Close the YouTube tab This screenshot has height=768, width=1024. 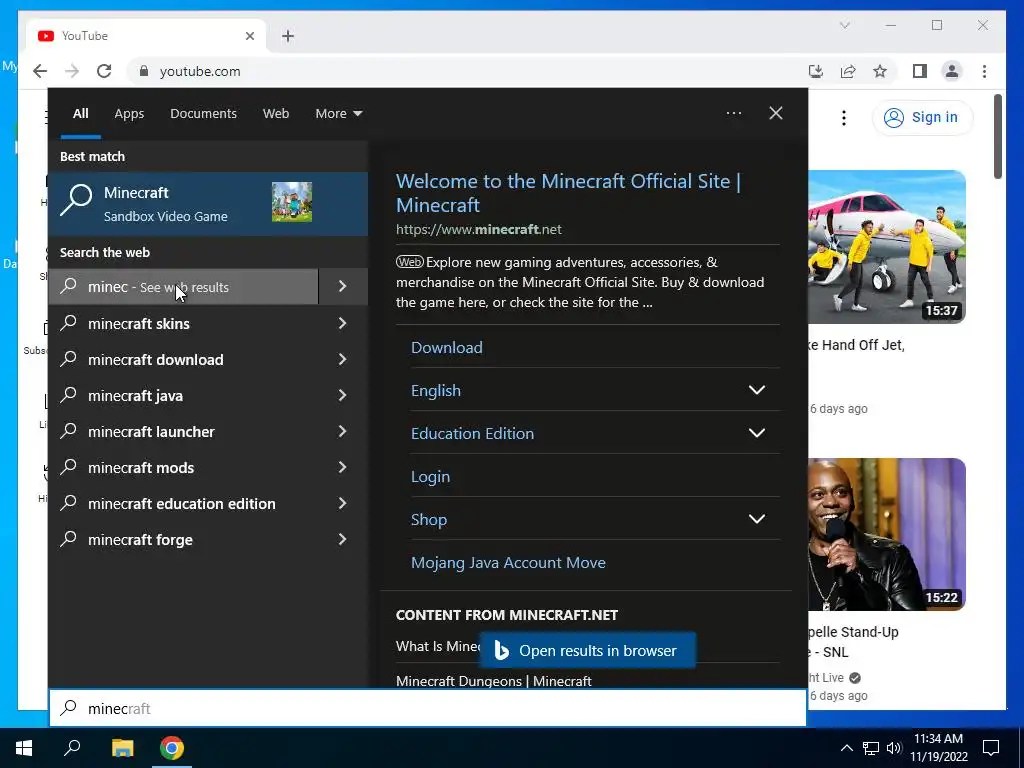[249, 36]
